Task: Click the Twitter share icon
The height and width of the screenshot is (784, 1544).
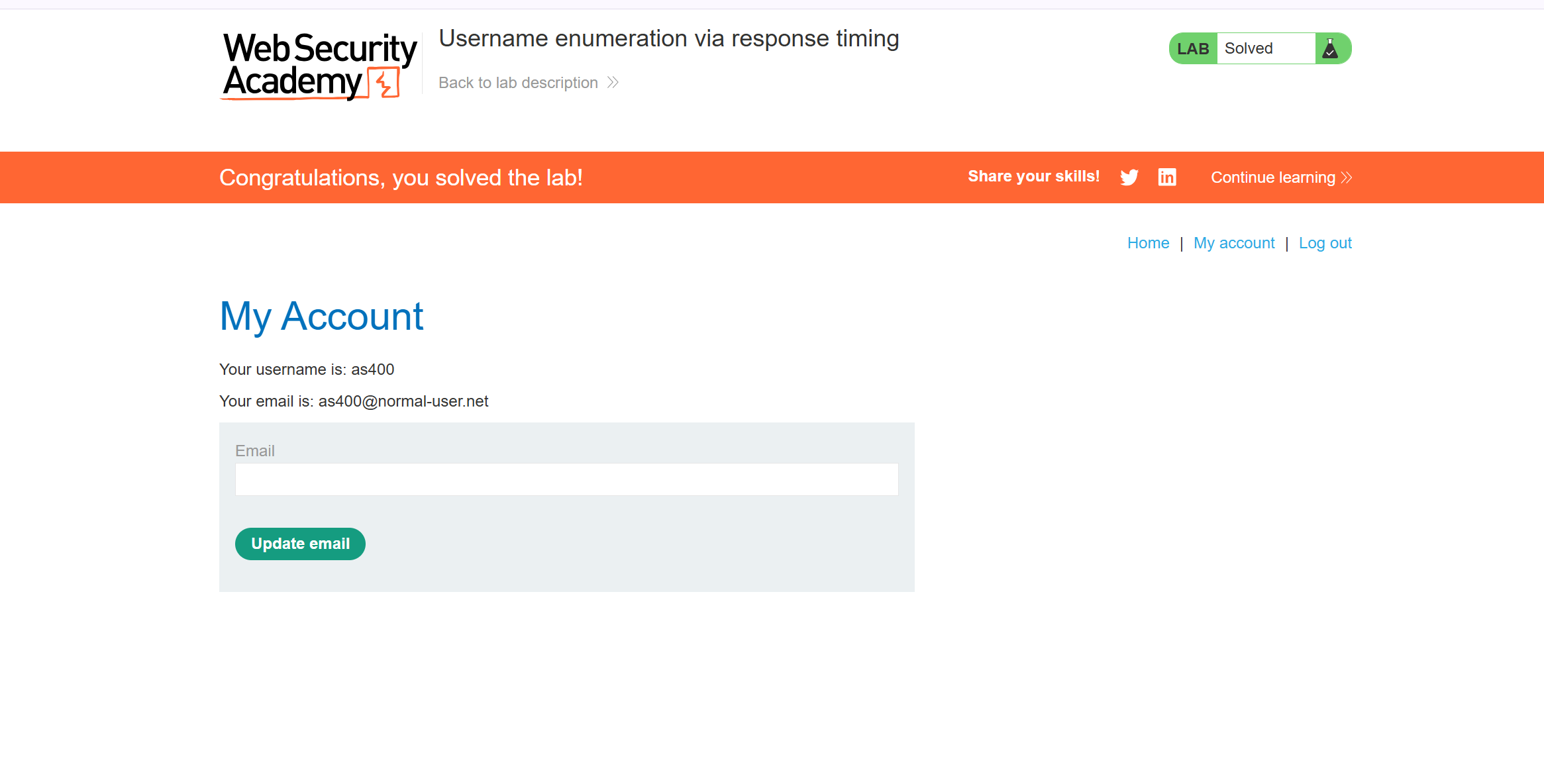Action: (1129, 177)
